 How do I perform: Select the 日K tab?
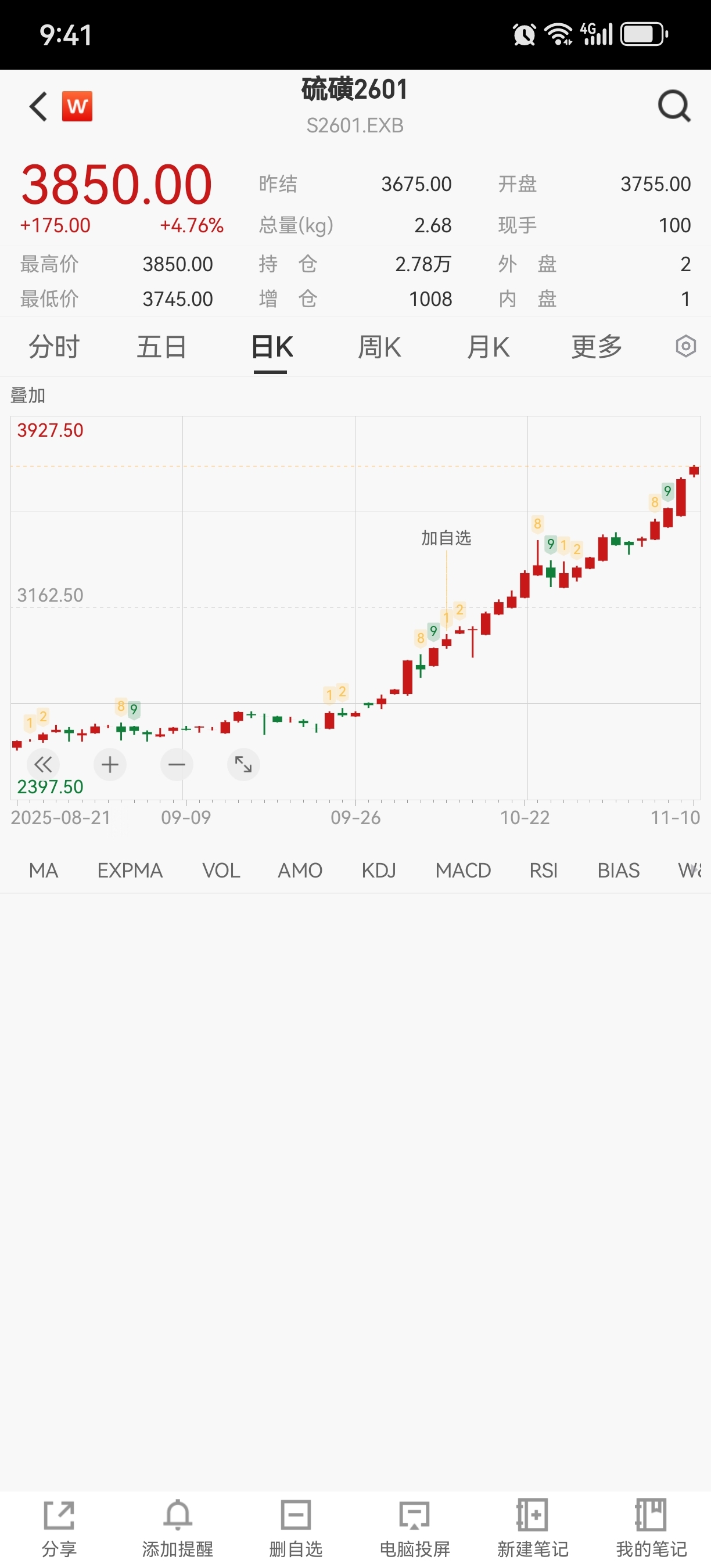[271, 347]
